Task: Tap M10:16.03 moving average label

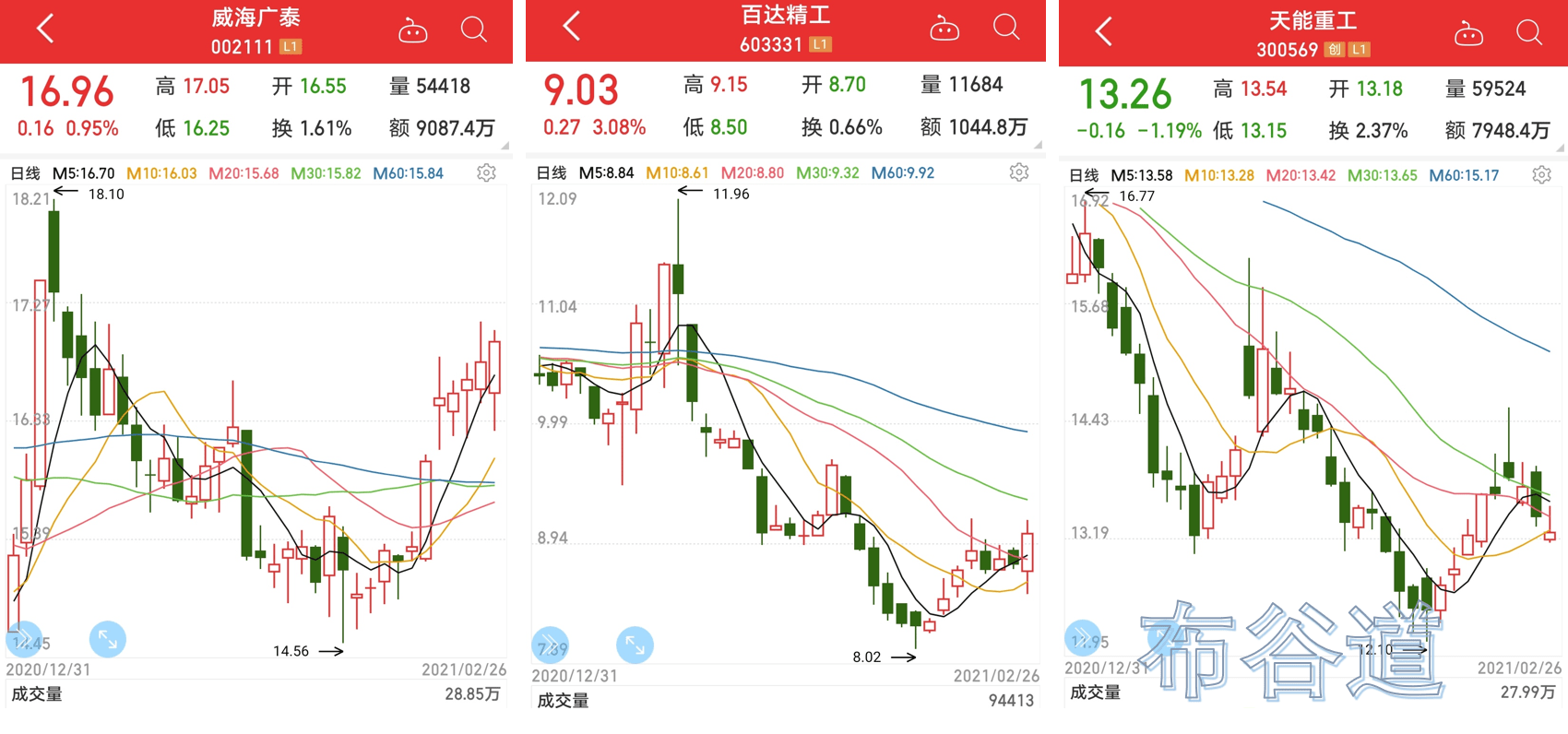Action: [161, 173]
